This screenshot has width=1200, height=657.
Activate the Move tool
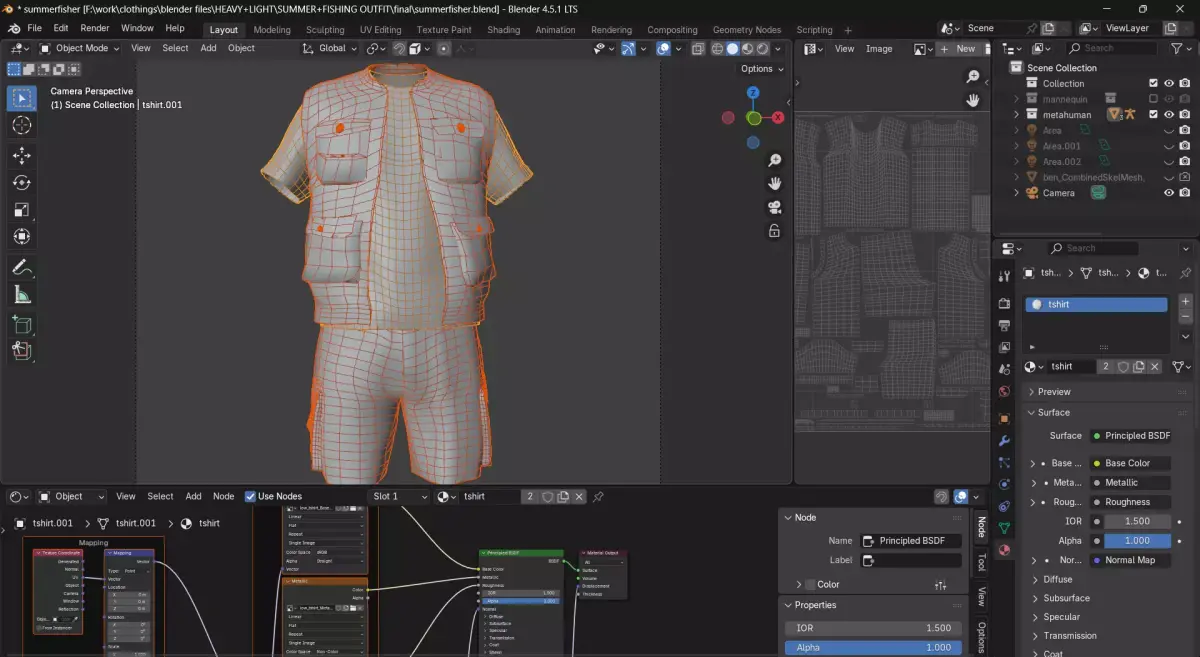pos(21,156)
